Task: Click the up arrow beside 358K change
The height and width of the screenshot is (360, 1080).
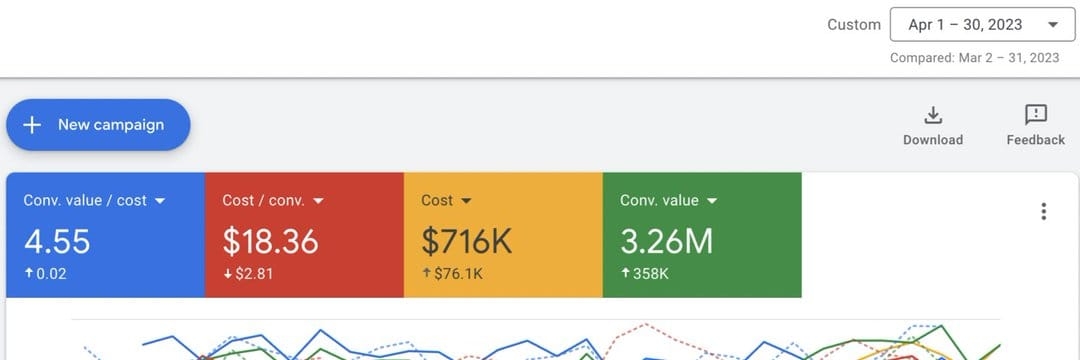Action: pyautogui.click(x=625, y=273)
